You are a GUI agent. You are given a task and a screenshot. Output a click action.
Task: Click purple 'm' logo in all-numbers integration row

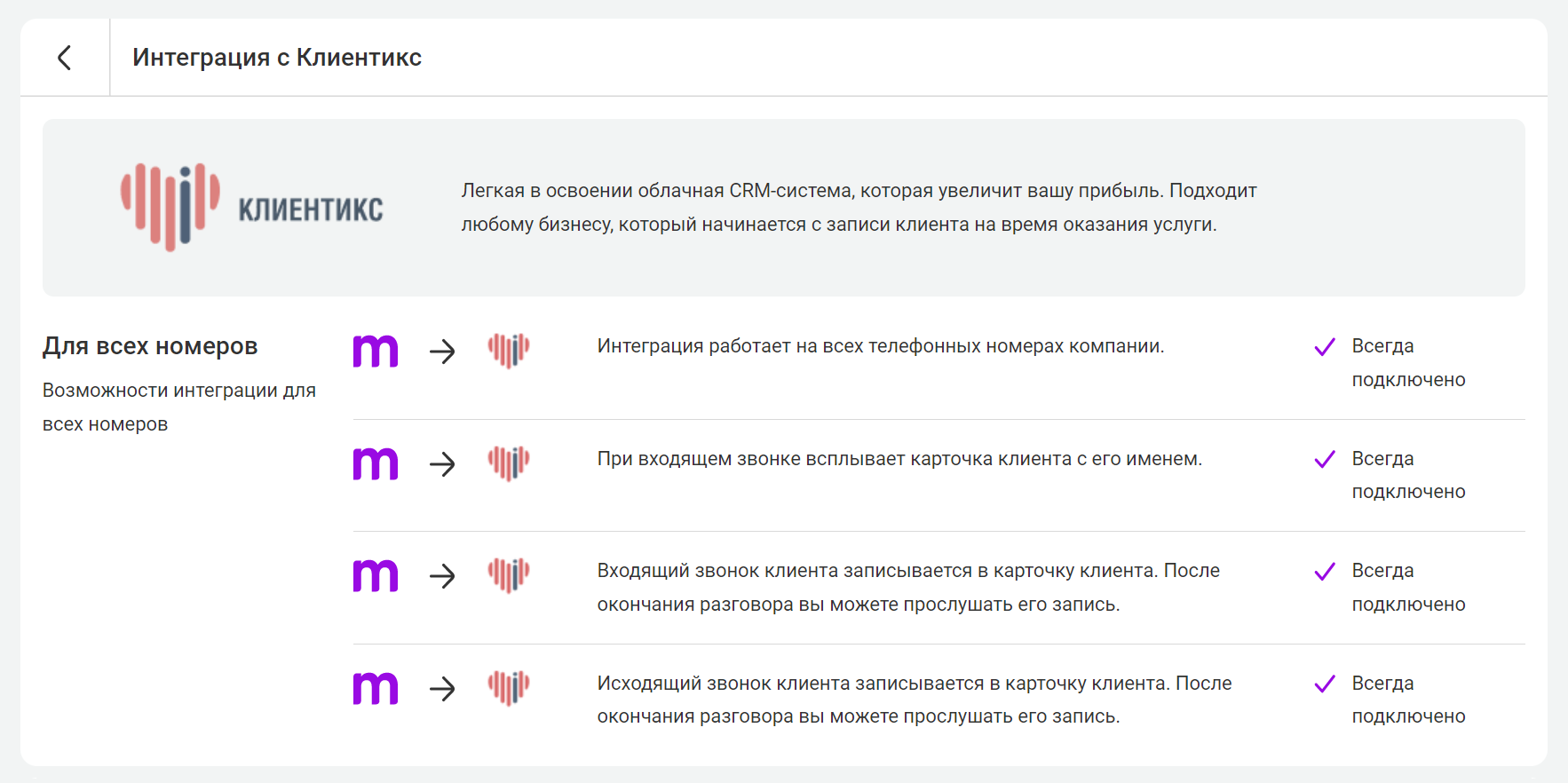coord(376,351)
